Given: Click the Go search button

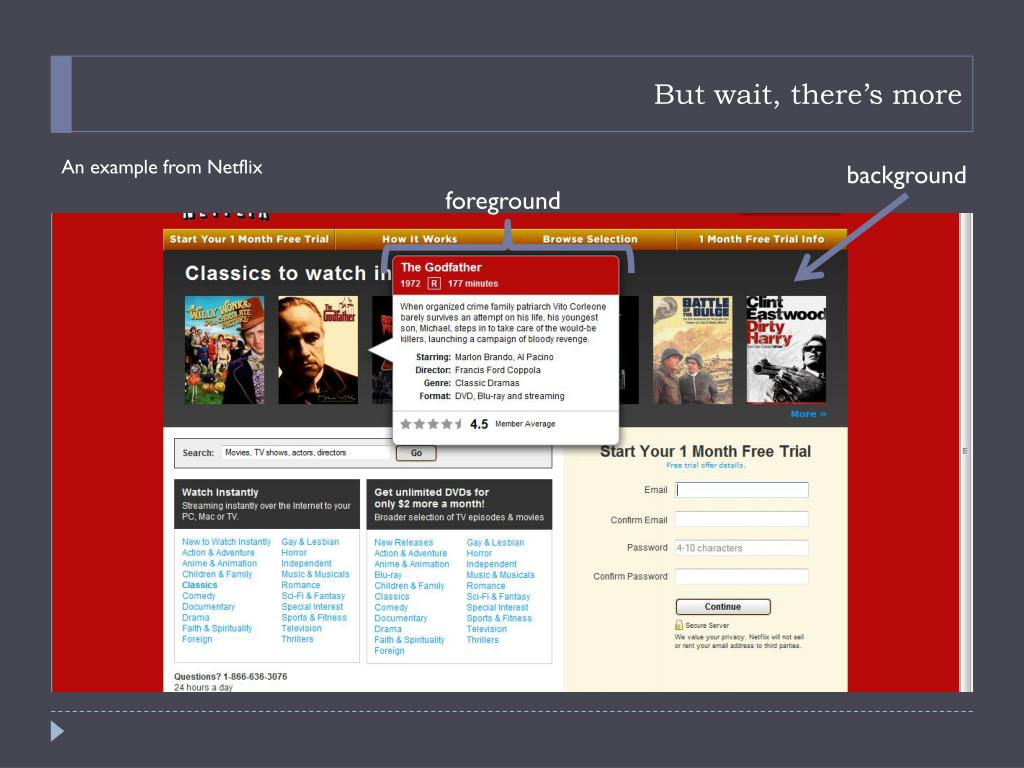Looking at the screenshot, I should click(416, 453).
